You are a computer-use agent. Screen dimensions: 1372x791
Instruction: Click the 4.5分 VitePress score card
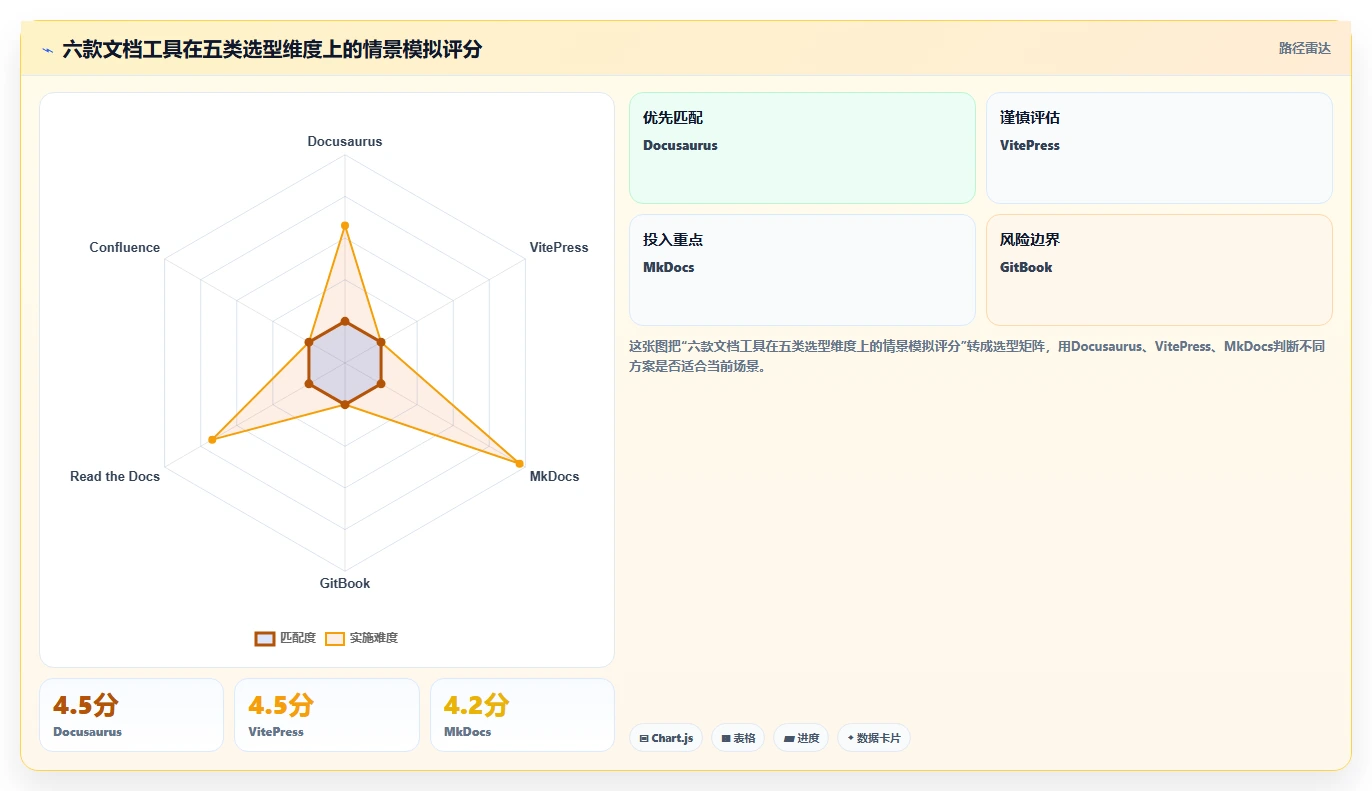click(x=327, y=715)
